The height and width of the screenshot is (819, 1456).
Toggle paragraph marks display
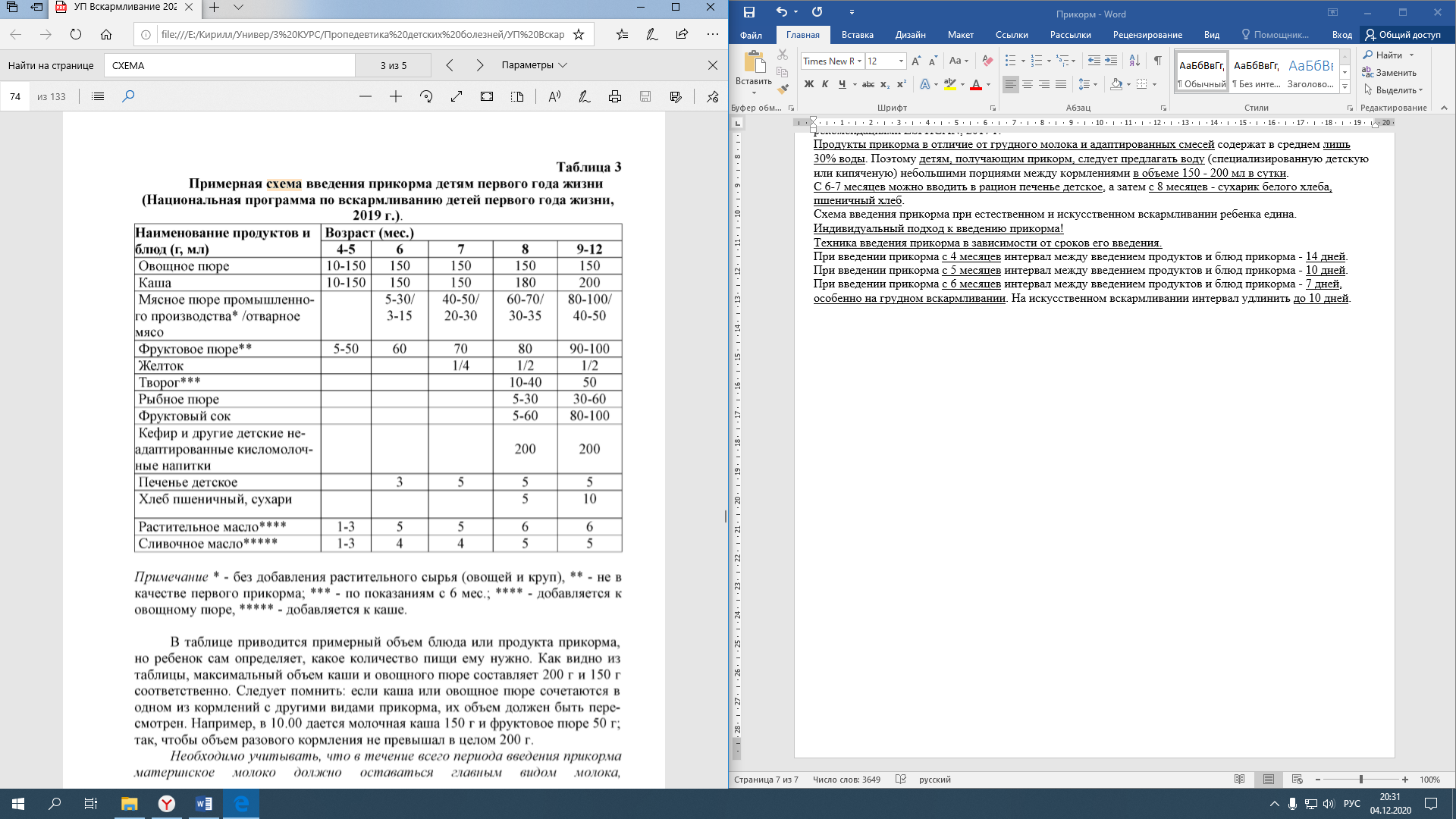(x=1157, y=61)
